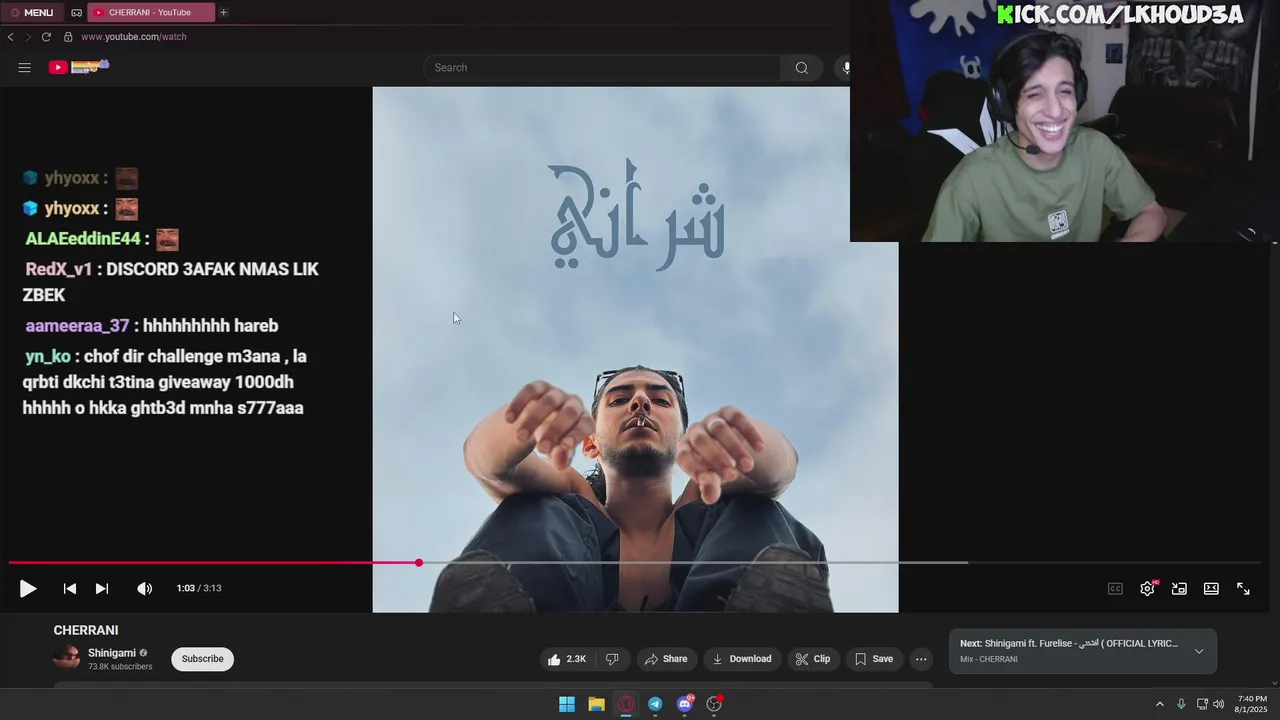
Task: Subscribe to the Shinigami channel
Action: 202,659
